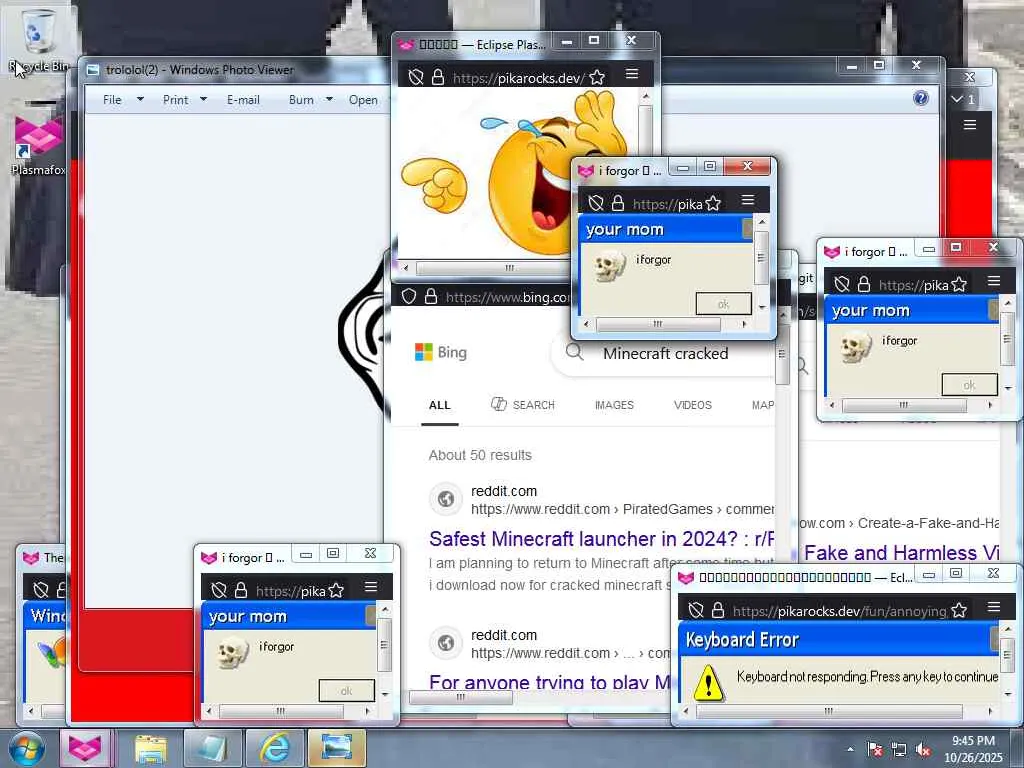The width and height of the screenshot is (1024, 768).
Task: Click Bing search box with Minecraft cracked
Action: (665, 353)
